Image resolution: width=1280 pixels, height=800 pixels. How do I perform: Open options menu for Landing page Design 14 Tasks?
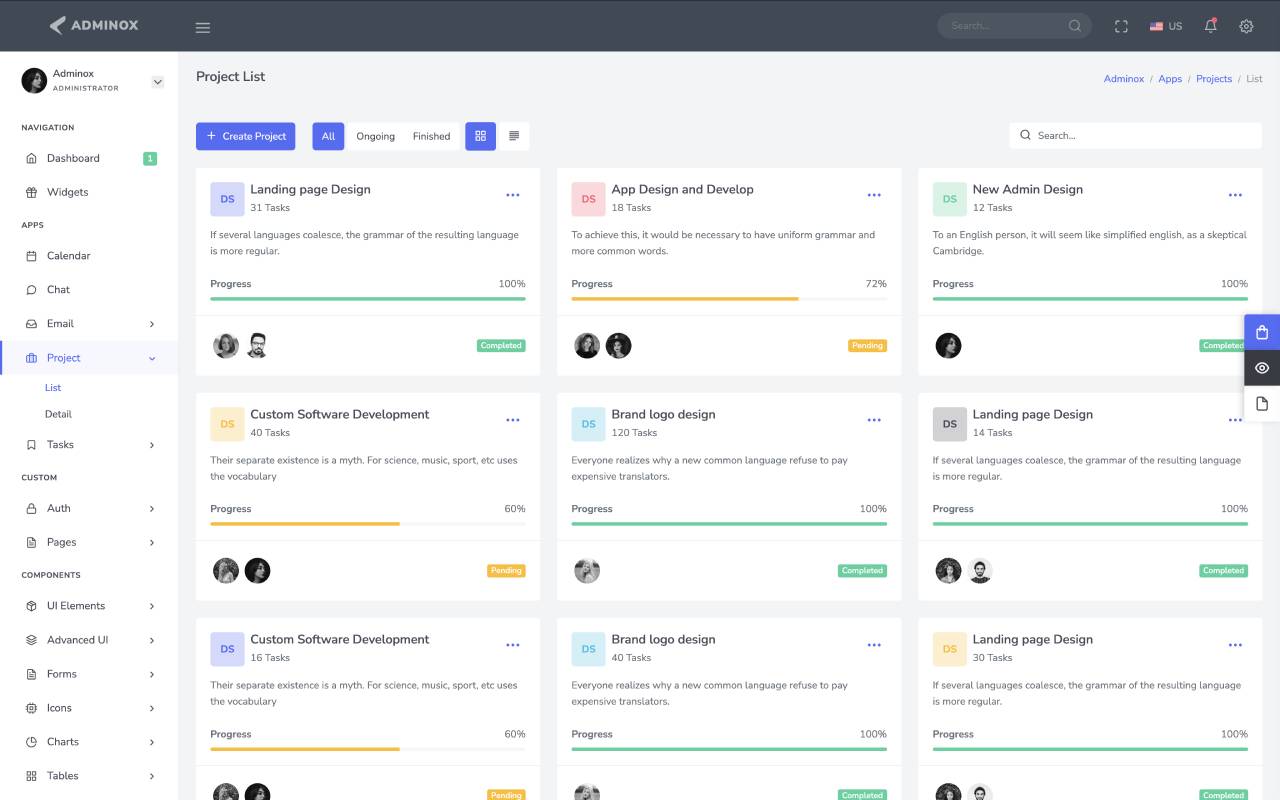[x=1235, y=420]
